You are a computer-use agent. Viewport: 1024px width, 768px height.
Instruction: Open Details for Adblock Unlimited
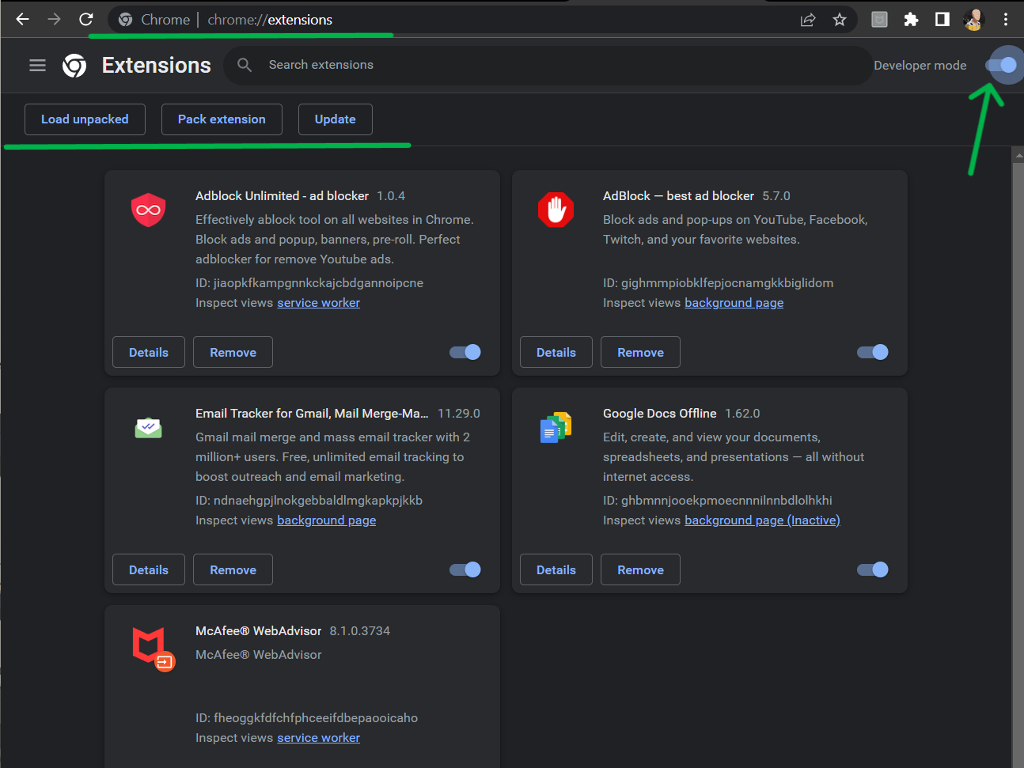[148, 352]
